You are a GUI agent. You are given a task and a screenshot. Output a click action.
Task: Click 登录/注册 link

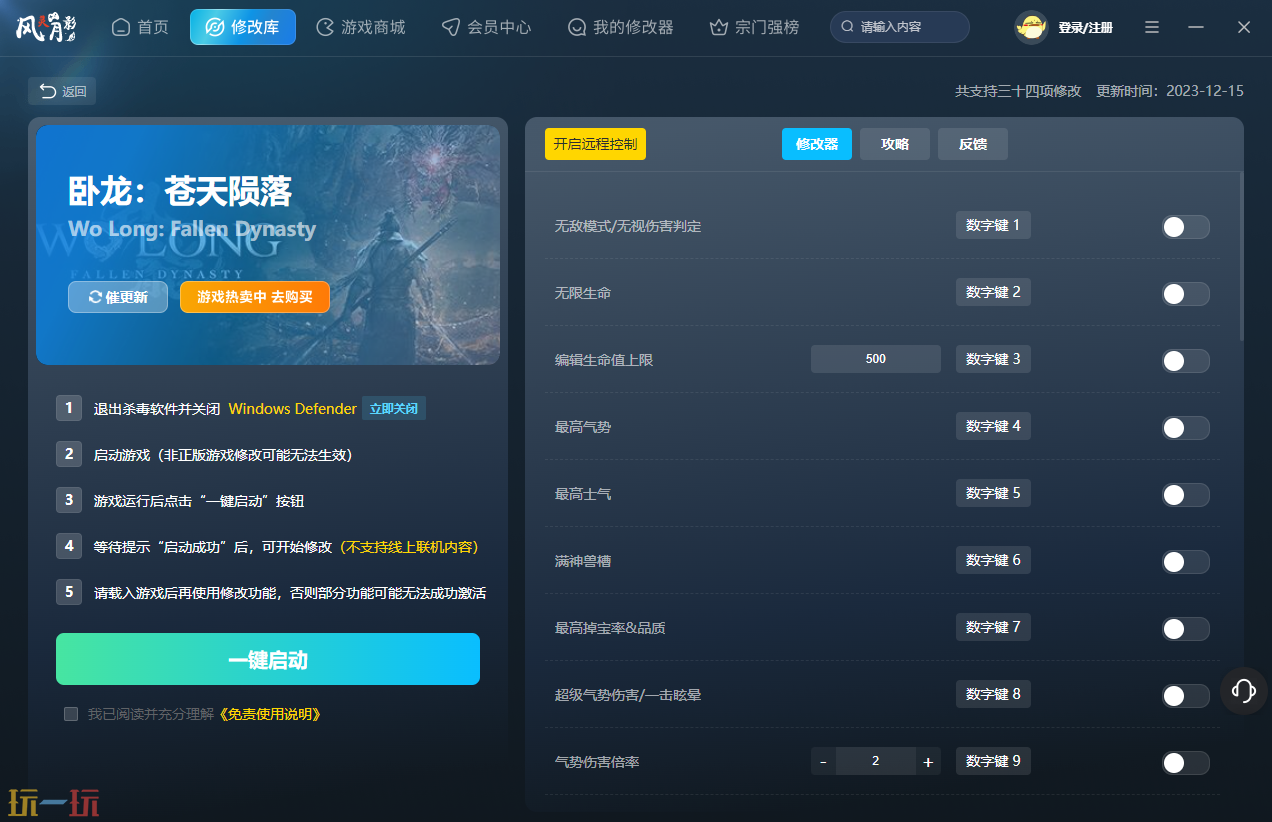1085,28
